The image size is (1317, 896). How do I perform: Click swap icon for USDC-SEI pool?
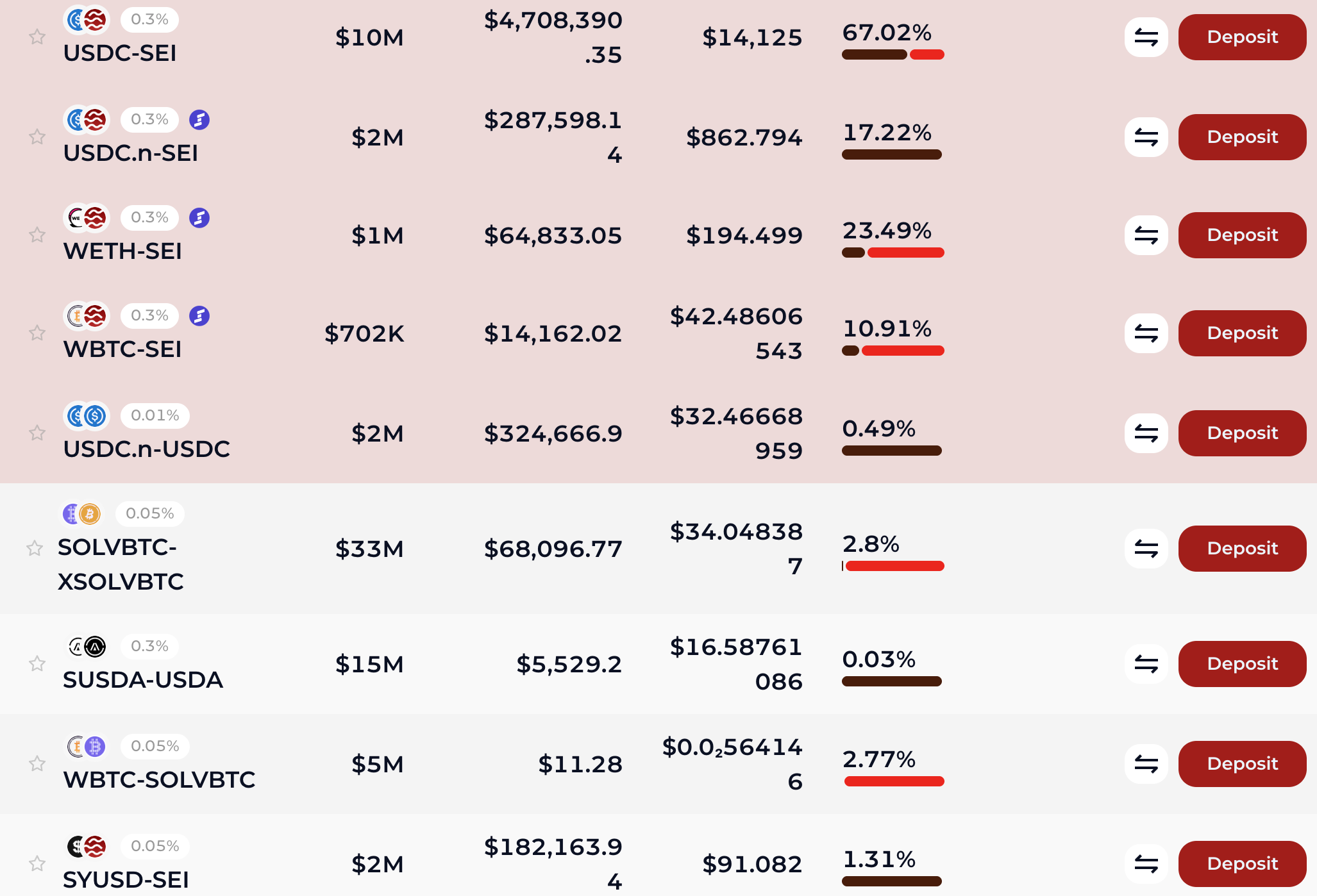[1146, 37]
